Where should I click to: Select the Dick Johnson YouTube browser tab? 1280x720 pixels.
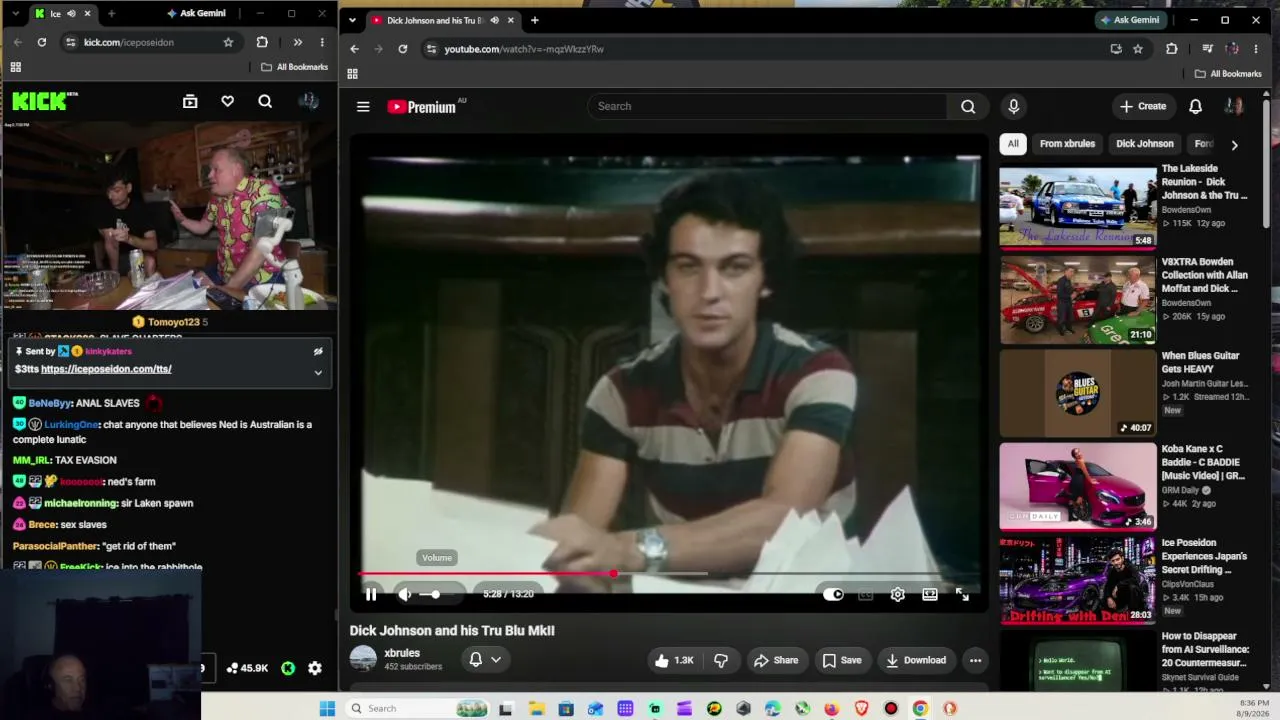click(x=443, y=20)
